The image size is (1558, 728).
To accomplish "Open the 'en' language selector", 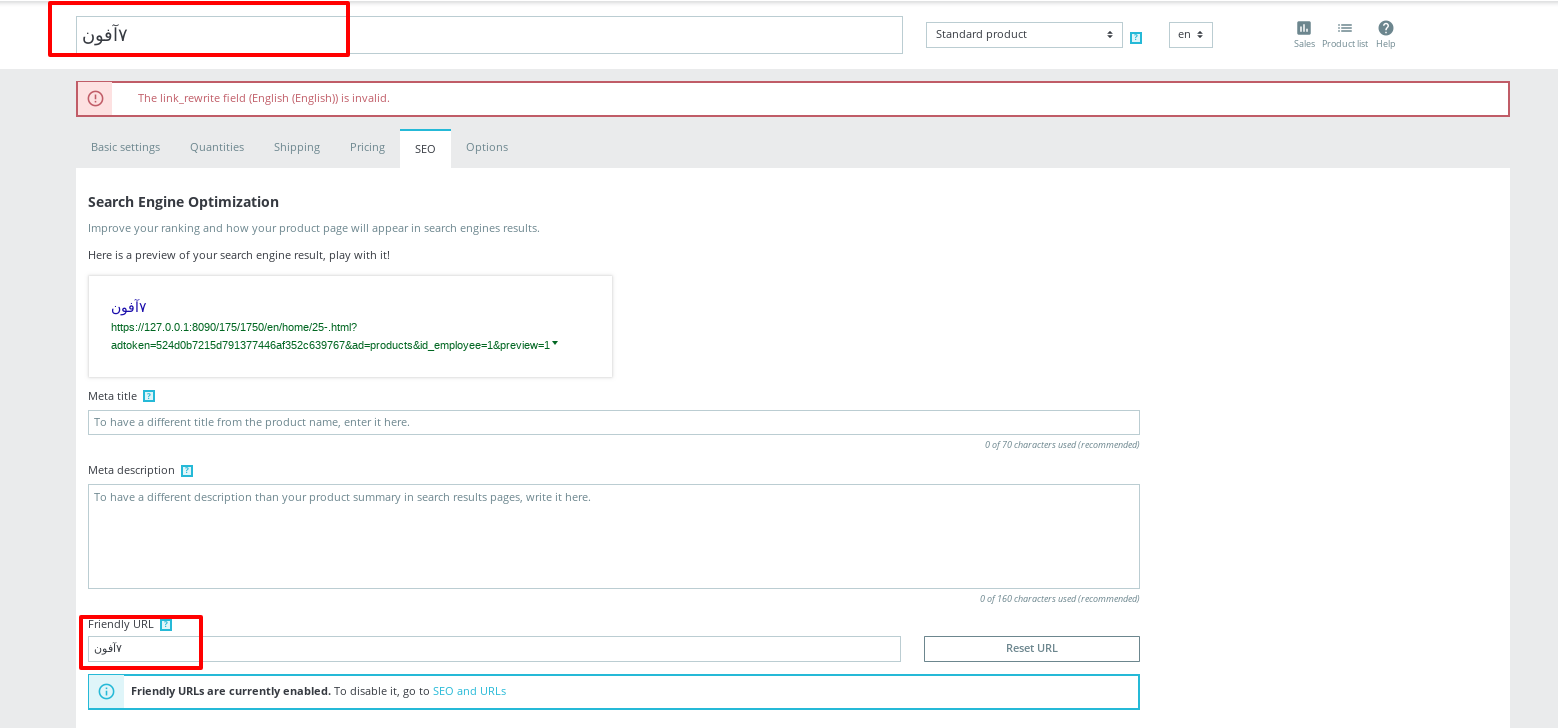I will coord(1190,35).
